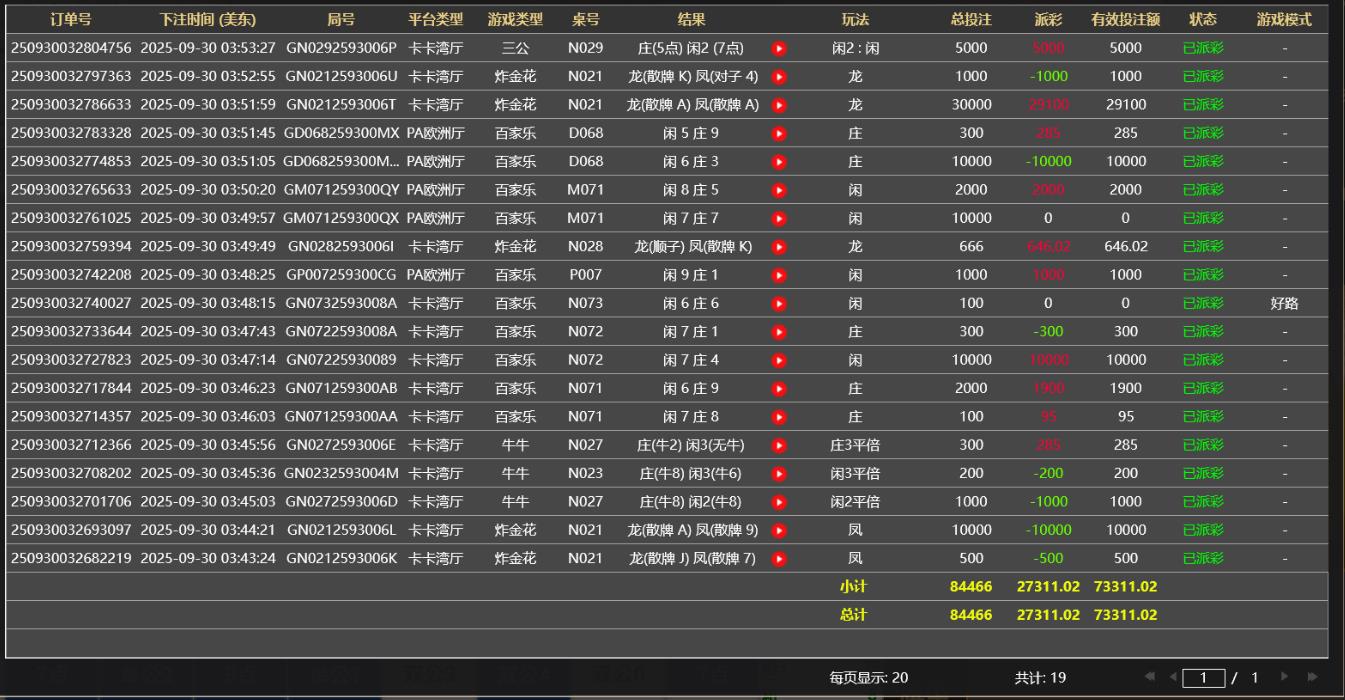Select the truncated round number GD068259300M...

(x=341, y=161)
